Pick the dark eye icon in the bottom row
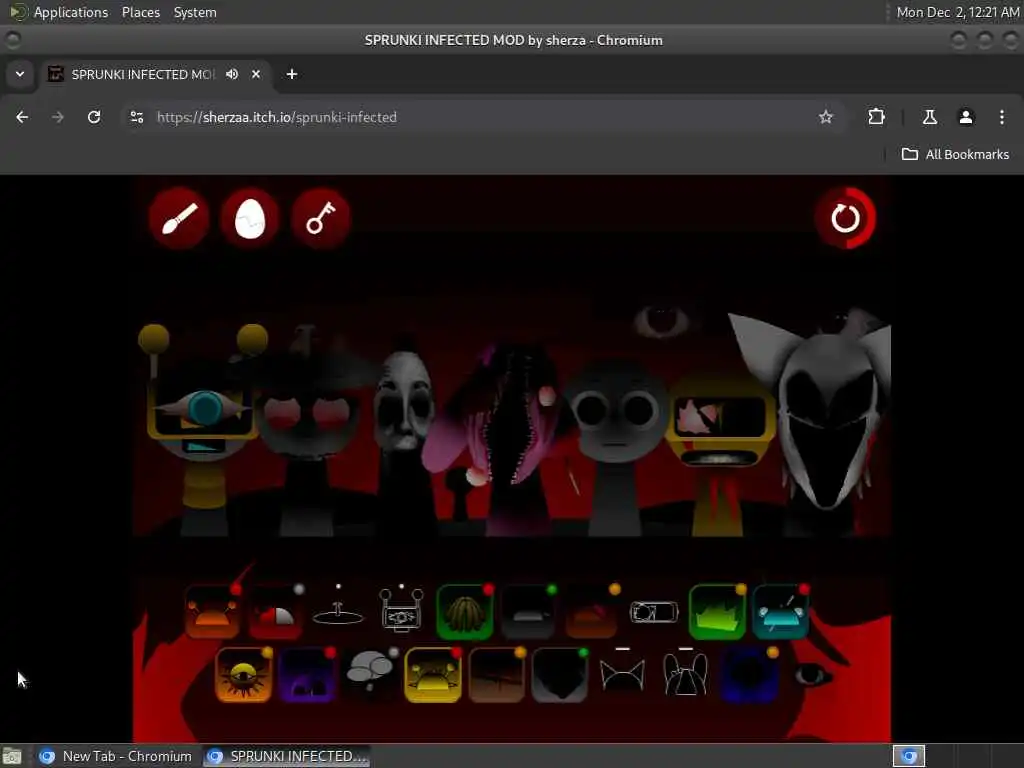1024x768 pixels. coord(812,675)
